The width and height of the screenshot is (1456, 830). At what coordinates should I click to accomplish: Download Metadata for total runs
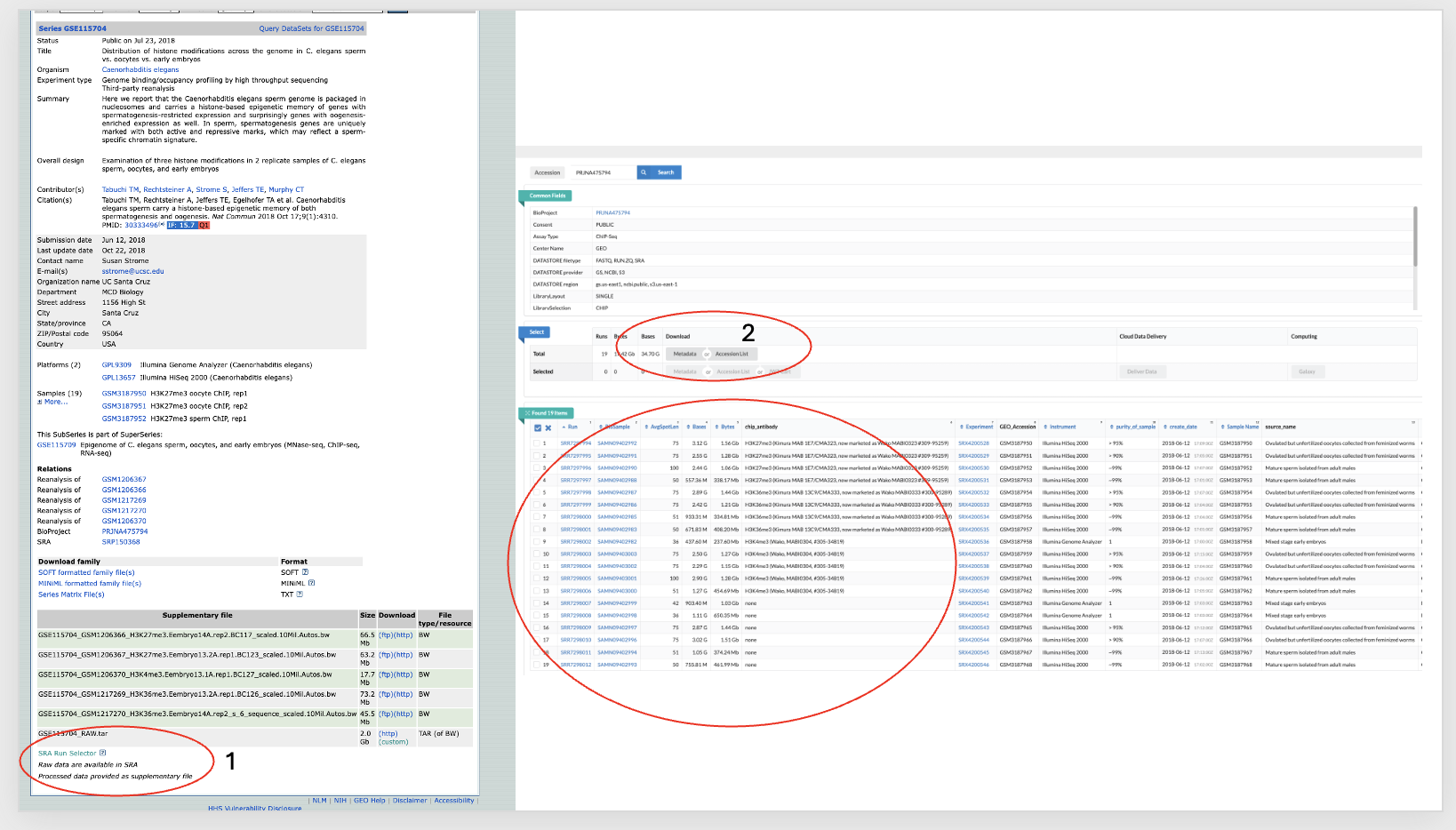[684, 354]
